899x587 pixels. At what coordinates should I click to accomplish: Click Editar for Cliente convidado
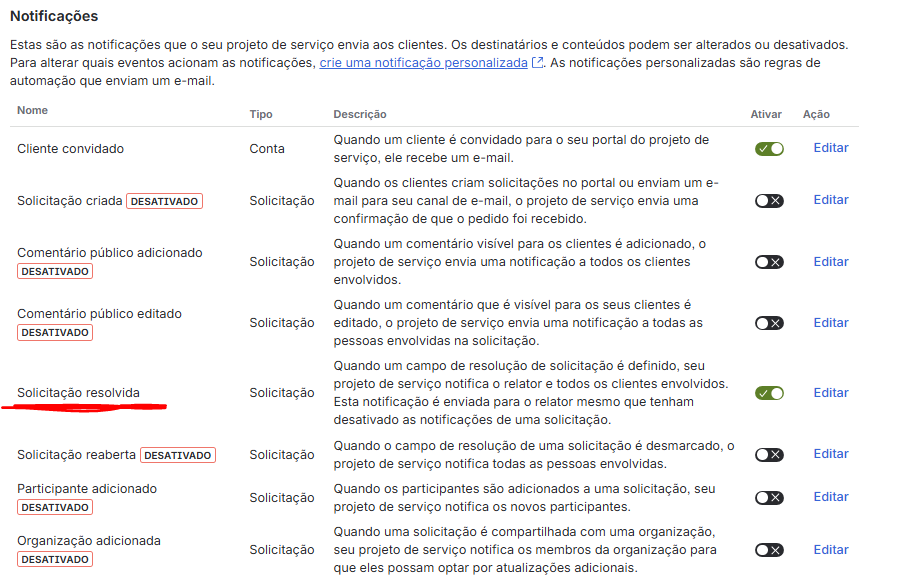coord(830,148)
